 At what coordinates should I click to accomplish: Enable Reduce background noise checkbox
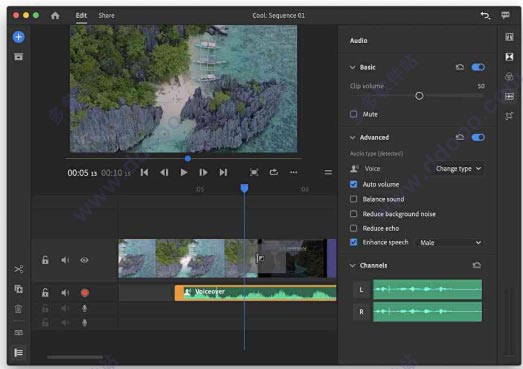354,214
